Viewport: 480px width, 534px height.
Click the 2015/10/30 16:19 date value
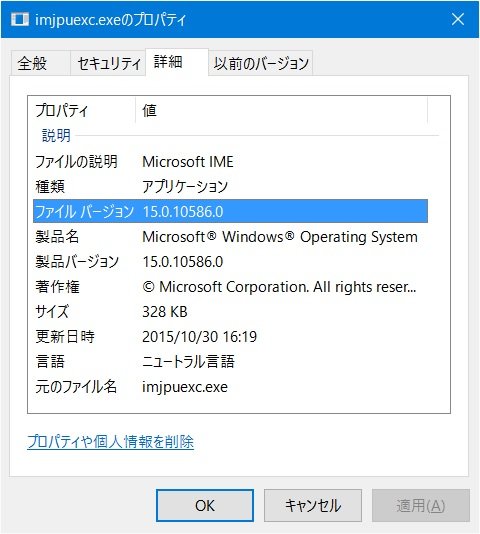199,336
